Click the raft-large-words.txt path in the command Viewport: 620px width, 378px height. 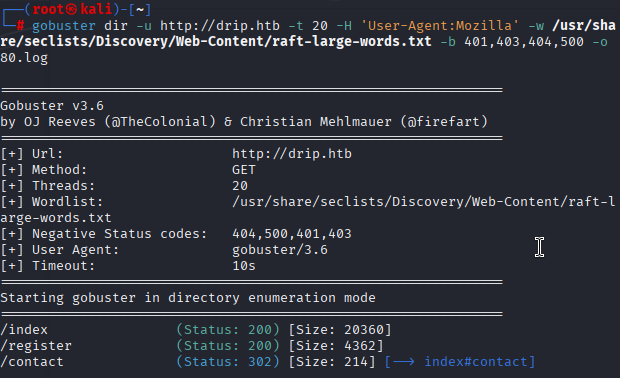tap(308, 34)
